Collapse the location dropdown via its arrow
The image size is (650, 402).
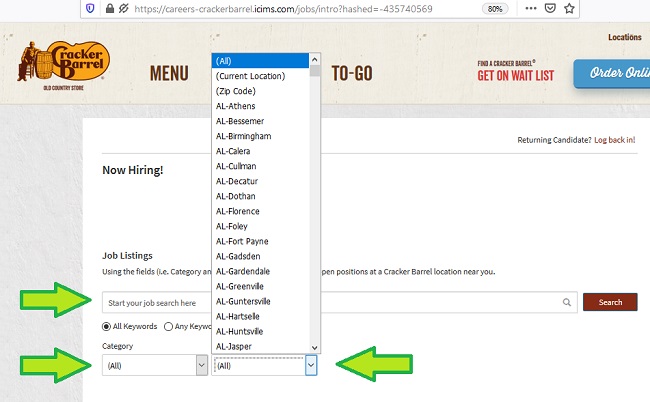(311, 366)
